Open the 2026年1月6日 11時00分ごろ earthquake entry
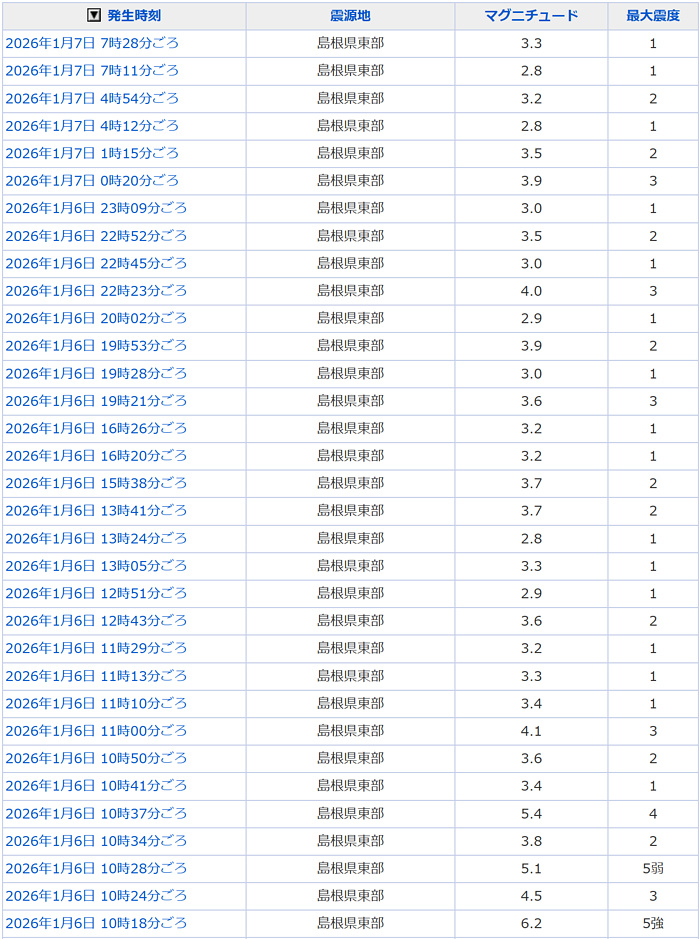Screen dimensions: 700x939 click(96, 731)
